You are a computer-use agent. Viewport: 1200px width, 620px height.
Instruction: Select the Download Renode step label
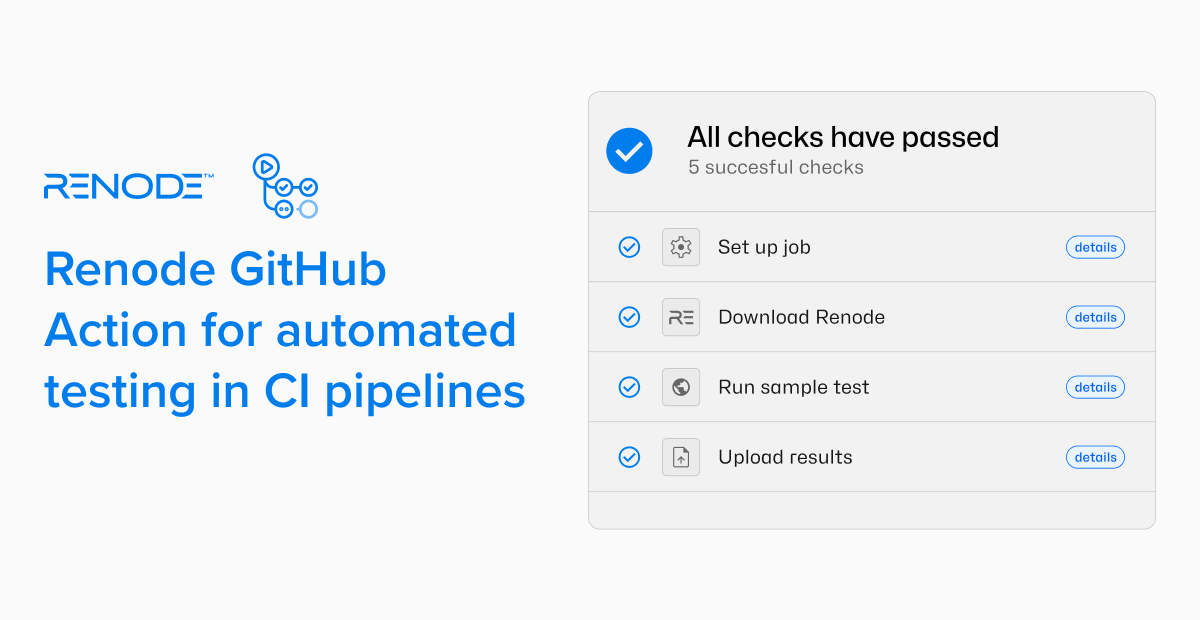801,317
